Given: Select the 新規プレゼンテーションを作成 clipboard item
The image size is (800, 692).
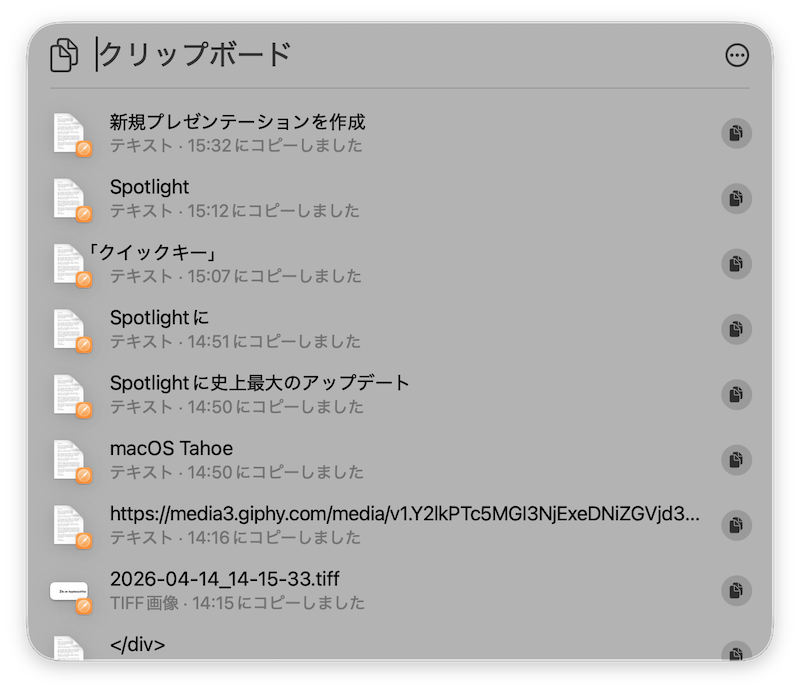Looking at the screenshot, I should click(x=237, y=123).
